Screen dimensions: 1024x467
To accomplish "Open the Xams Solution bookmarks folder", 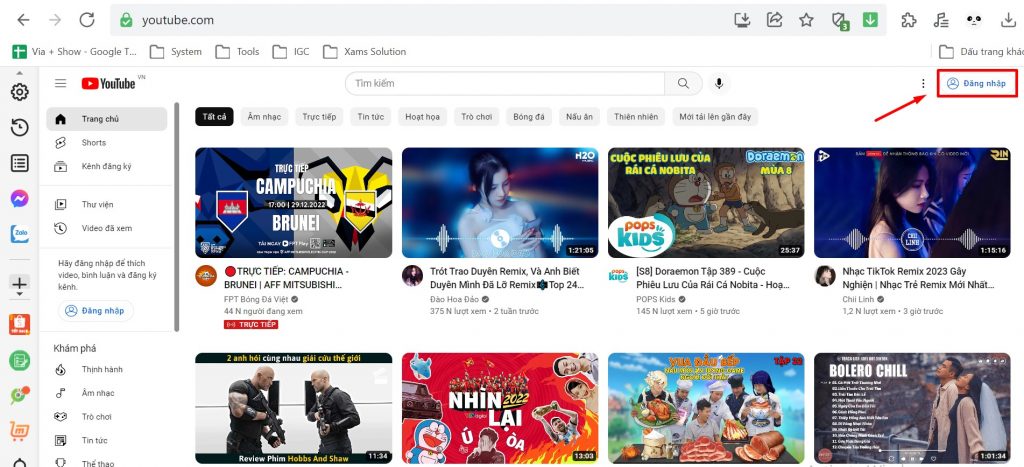I will click(365, 52).
